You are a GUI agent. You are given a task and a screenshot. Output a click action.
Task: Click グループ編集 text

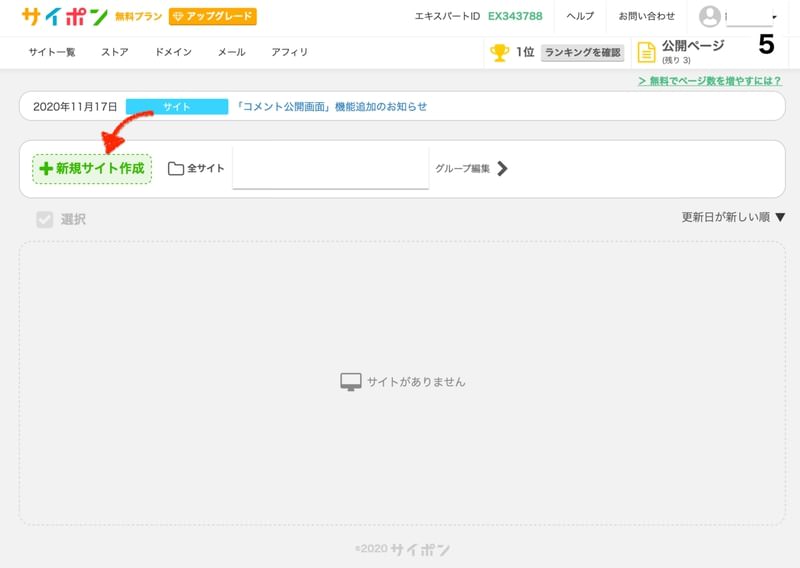(462, 168)
